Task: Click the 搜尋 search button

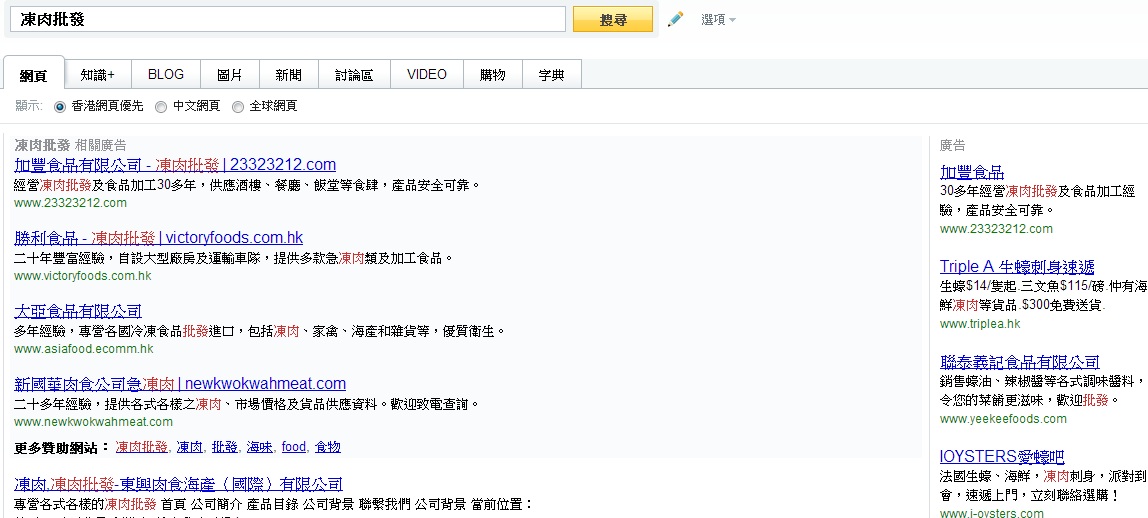Action: click(x=613, y=20)
